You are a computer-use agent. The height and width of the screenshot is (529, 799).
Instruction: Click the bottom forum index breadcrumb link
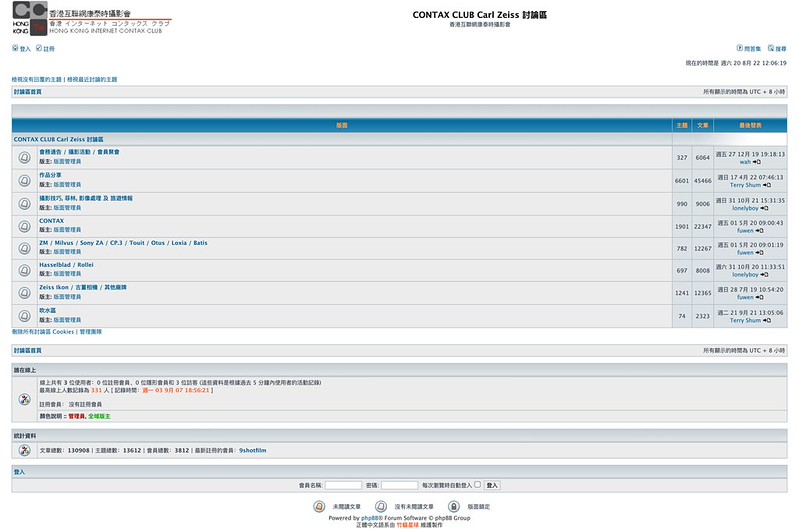[x=28, y=350]
